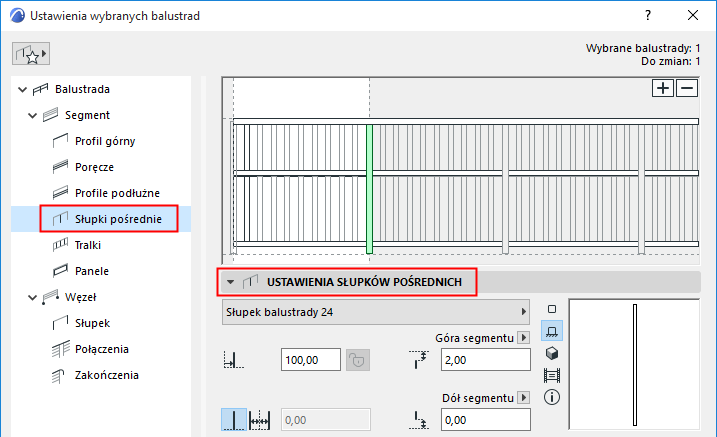Screen dimensions: 717x437
Task: Open the info icon
Action: coord(552,397)
